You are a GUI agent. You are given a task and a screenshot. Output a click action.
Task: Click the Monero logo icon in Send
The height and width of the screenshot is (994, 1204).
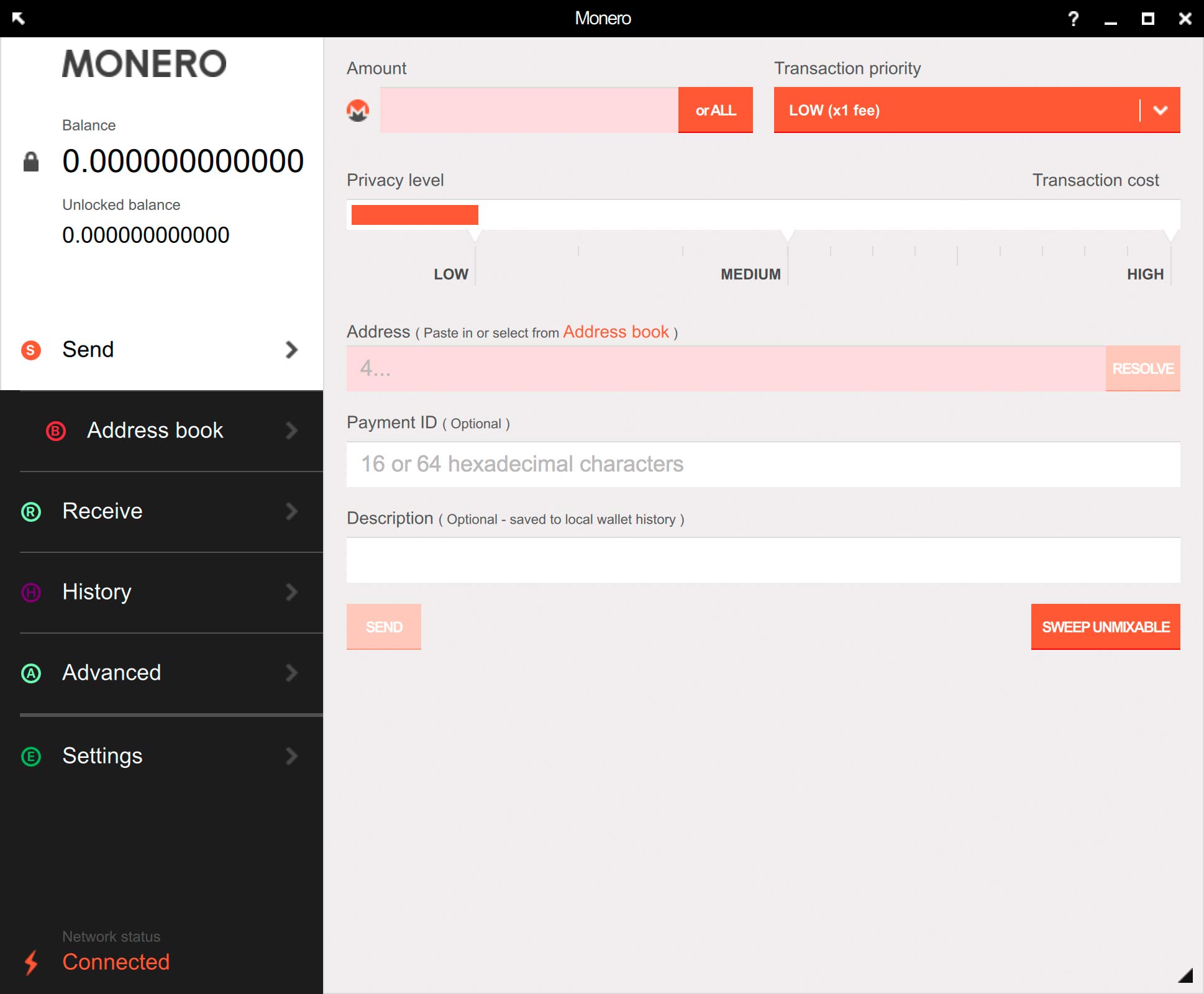coord(359,109)
